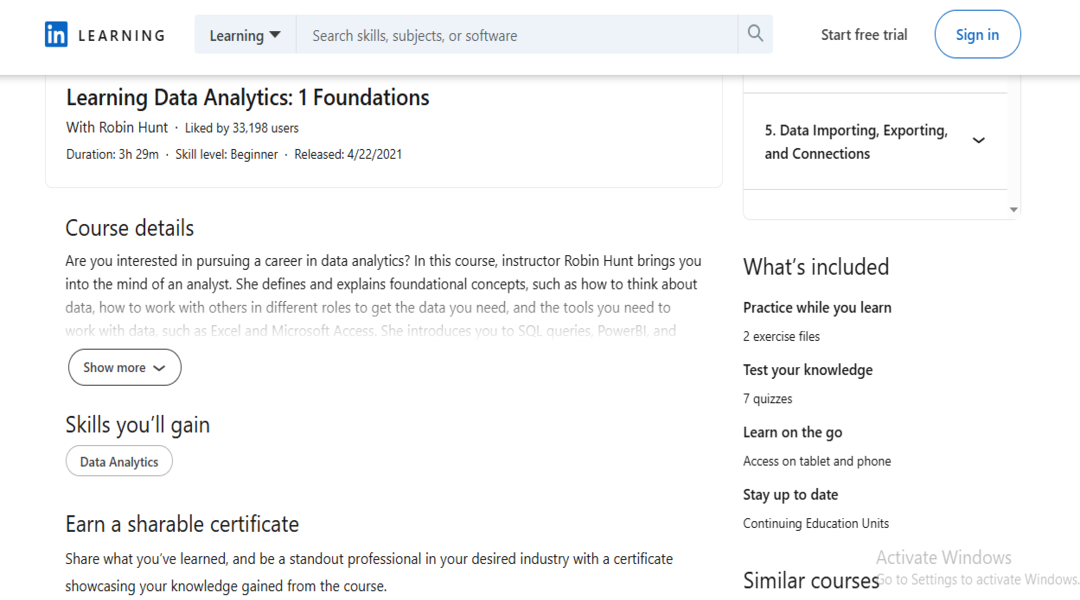Click 'Continuing Education Units' text
Viewport: 1080px width, 600px height.
[816, 524]
